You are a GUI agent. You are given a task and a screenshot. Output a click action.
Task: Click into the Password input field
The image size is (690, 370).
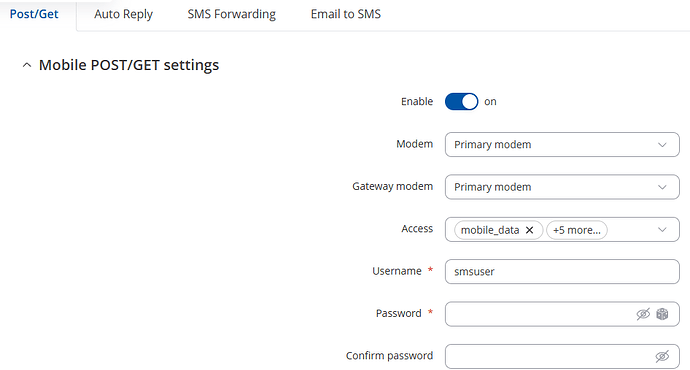(x=539, y=314)
